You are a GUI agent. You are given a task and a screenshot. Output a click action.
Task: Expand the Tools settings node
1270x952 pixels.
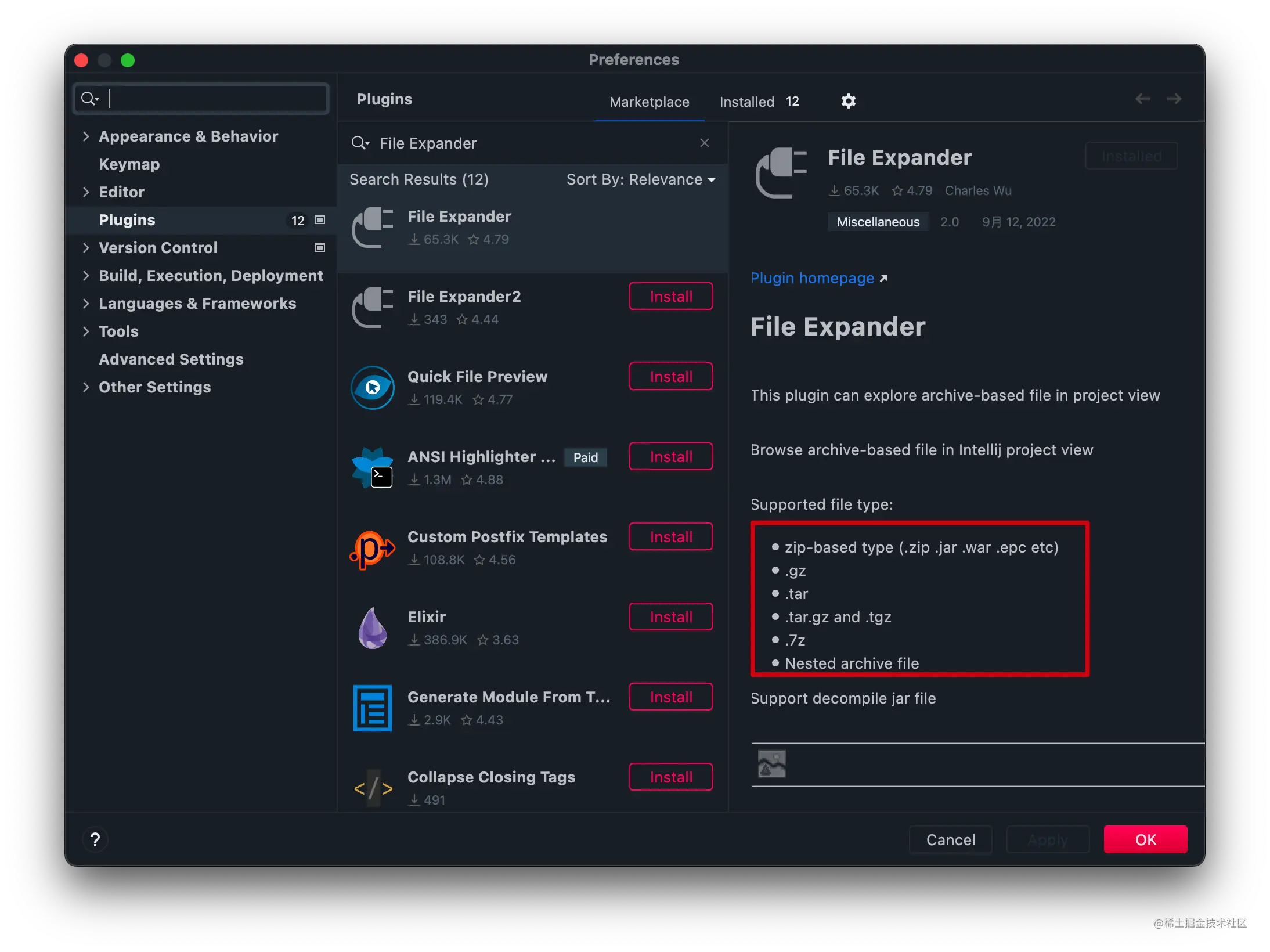click(86, 331)
